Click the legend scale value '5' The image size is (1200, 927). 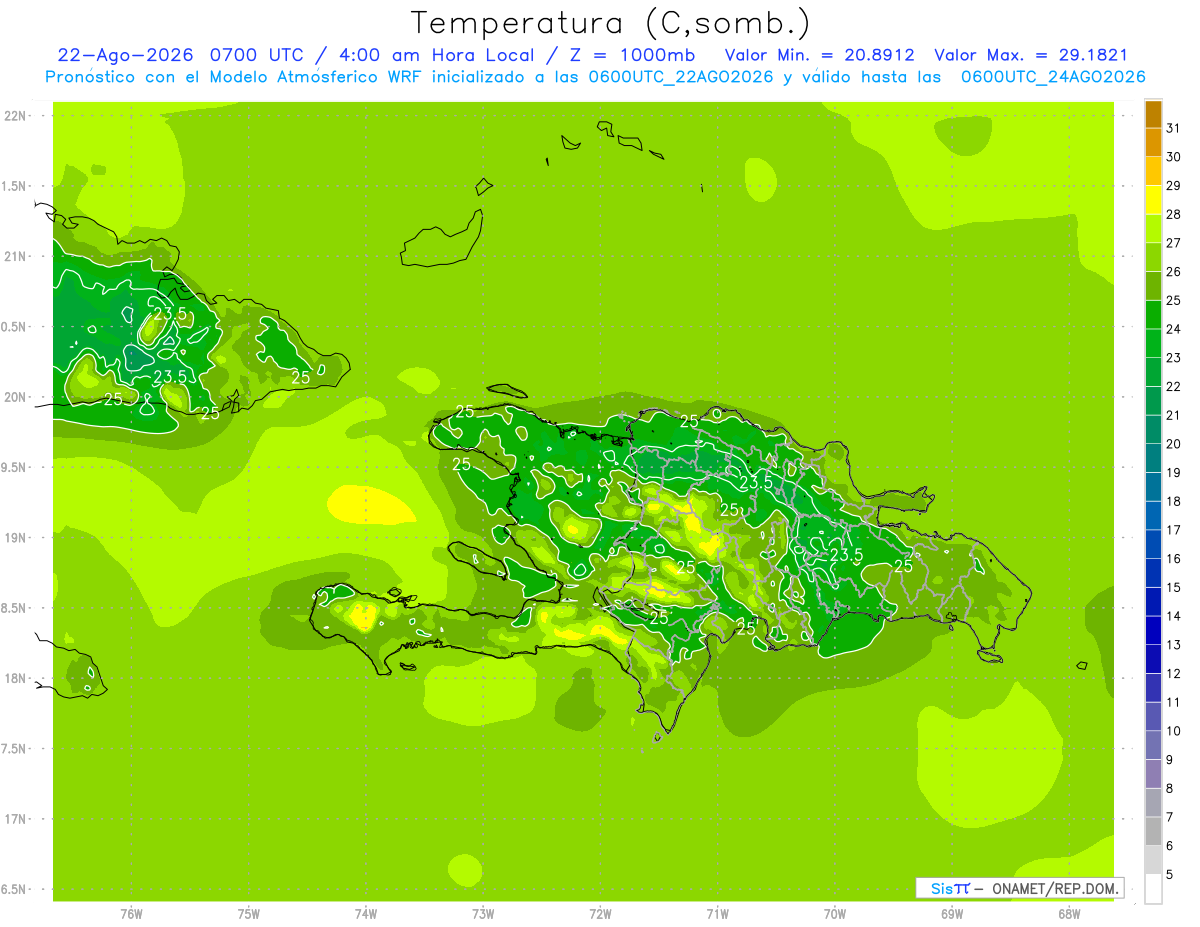click(x=1170, y=875)
